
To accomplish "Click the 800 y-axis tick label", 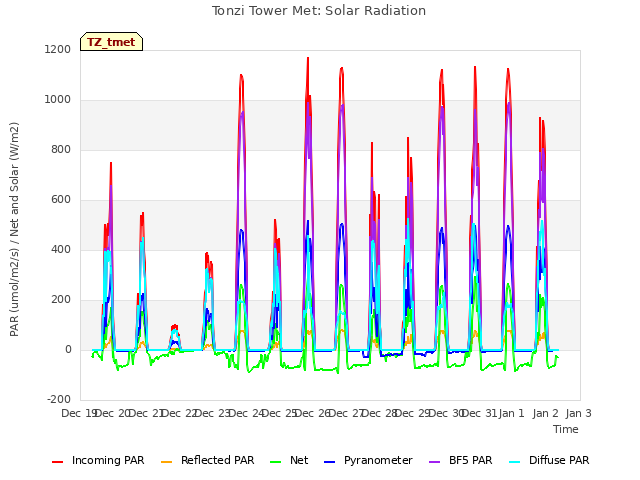I will (x=61, y=149).
